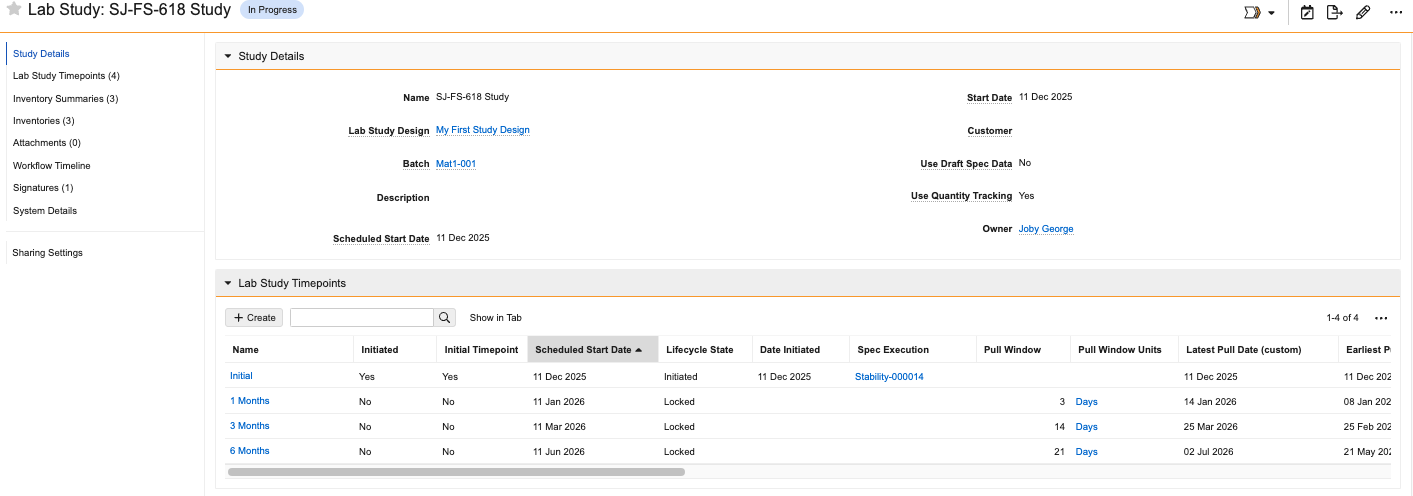1413x496 pixels.
Task: Open the workflow dropdown arrow in header
Action: pos(1272,14)
